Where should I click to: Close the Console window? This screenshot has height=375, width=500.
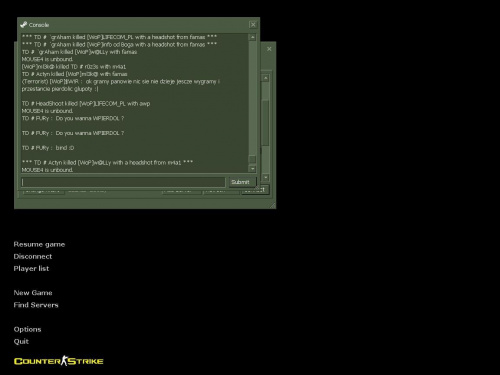pyautogui.click(x=253, y=25)
